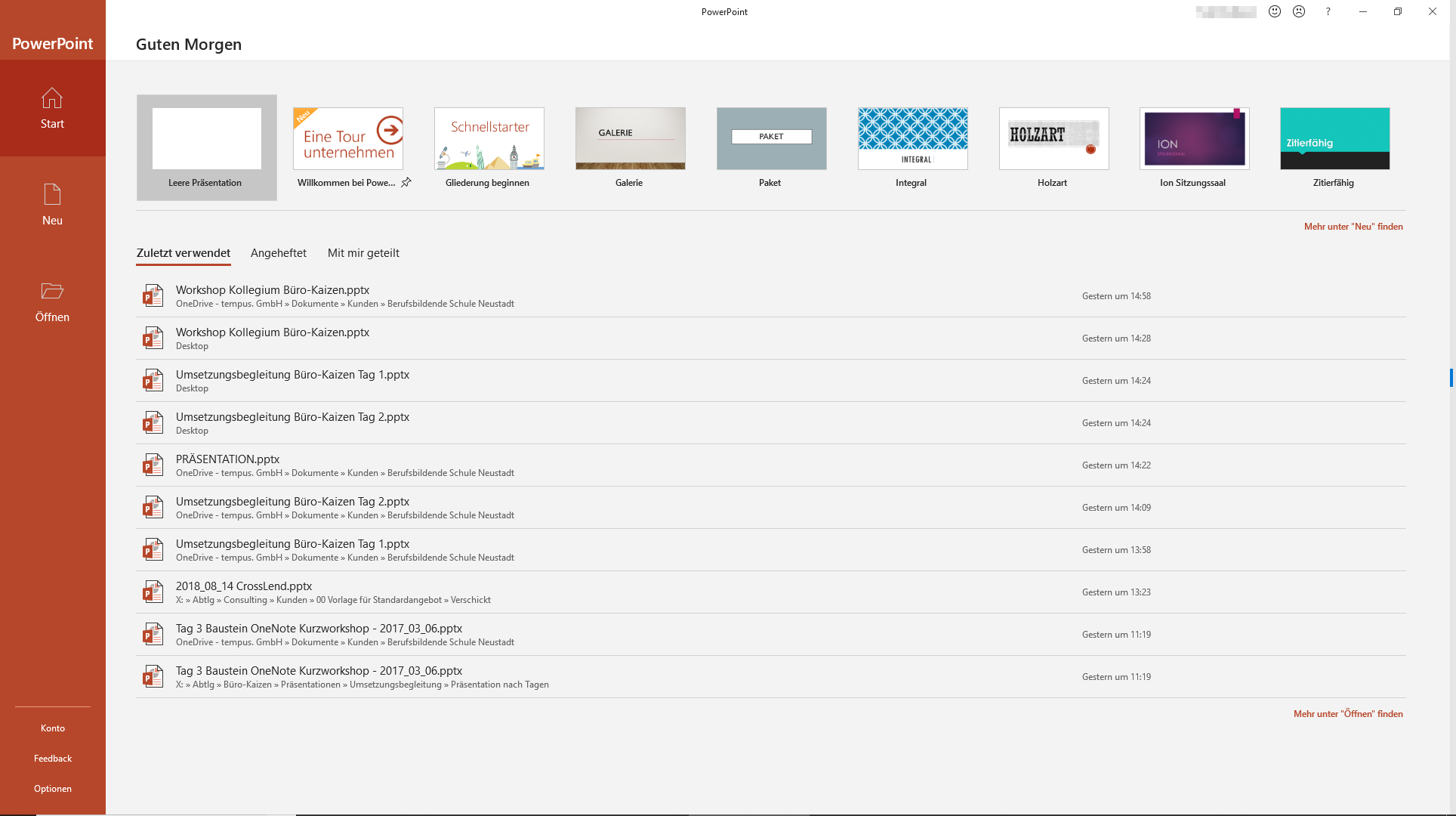Follow the Mehr unter "Öffnen" finden link
This screenshot has width=1456, height=816.
(x=1347, y=714)
